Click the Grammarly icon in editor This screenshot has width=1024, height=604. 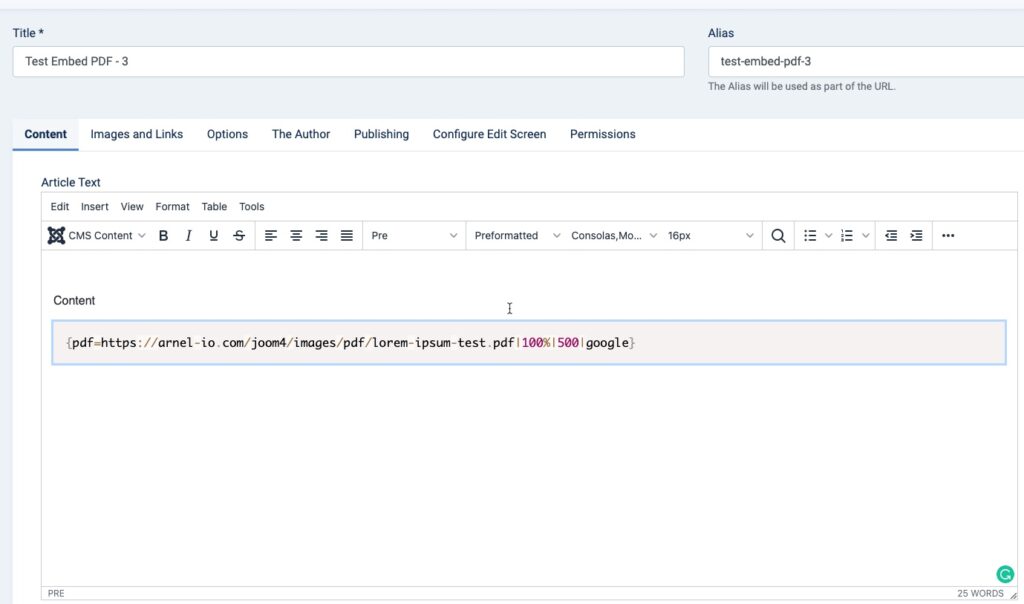[x=1005, y=574]
